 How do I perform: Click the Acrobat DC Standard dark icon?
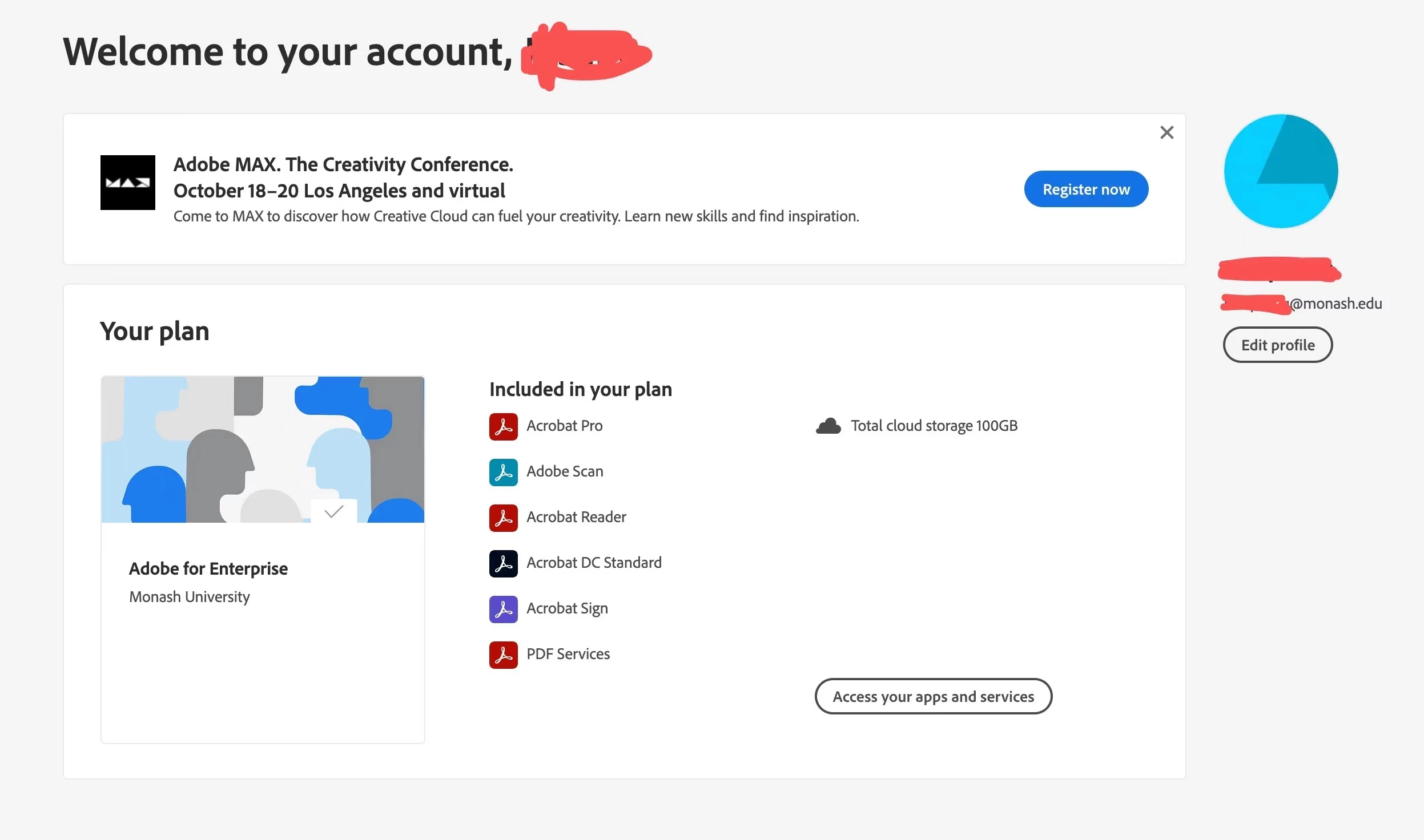point(503,563)
